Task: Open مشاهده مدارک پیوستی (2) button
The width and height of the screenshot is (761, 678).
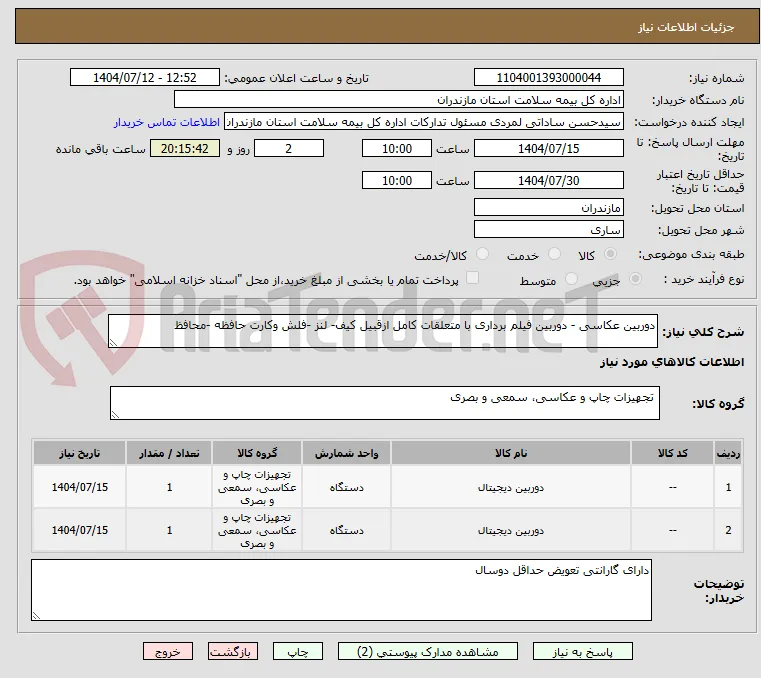Action: point(428,651)
